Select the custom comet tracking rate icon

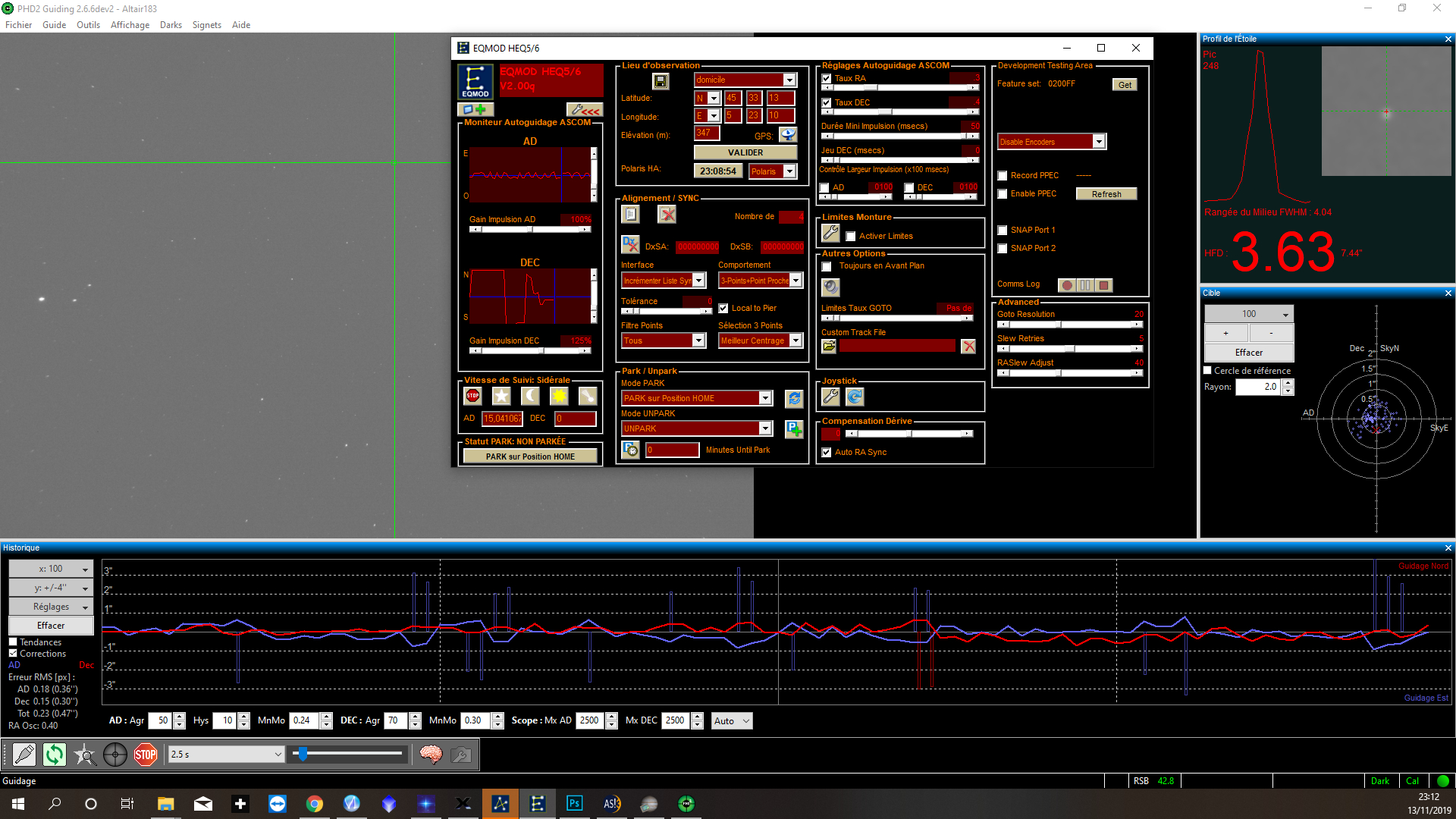588,396
